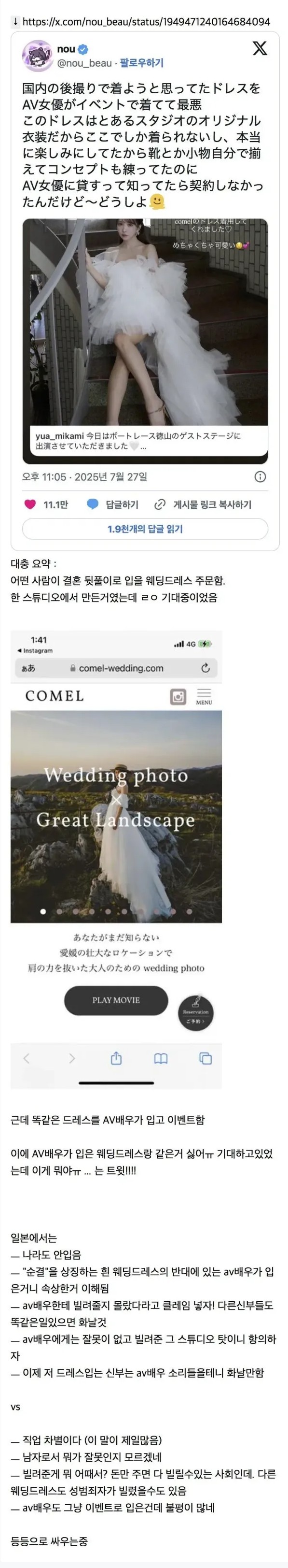Open Safari bookmarks book icon

161,1059
